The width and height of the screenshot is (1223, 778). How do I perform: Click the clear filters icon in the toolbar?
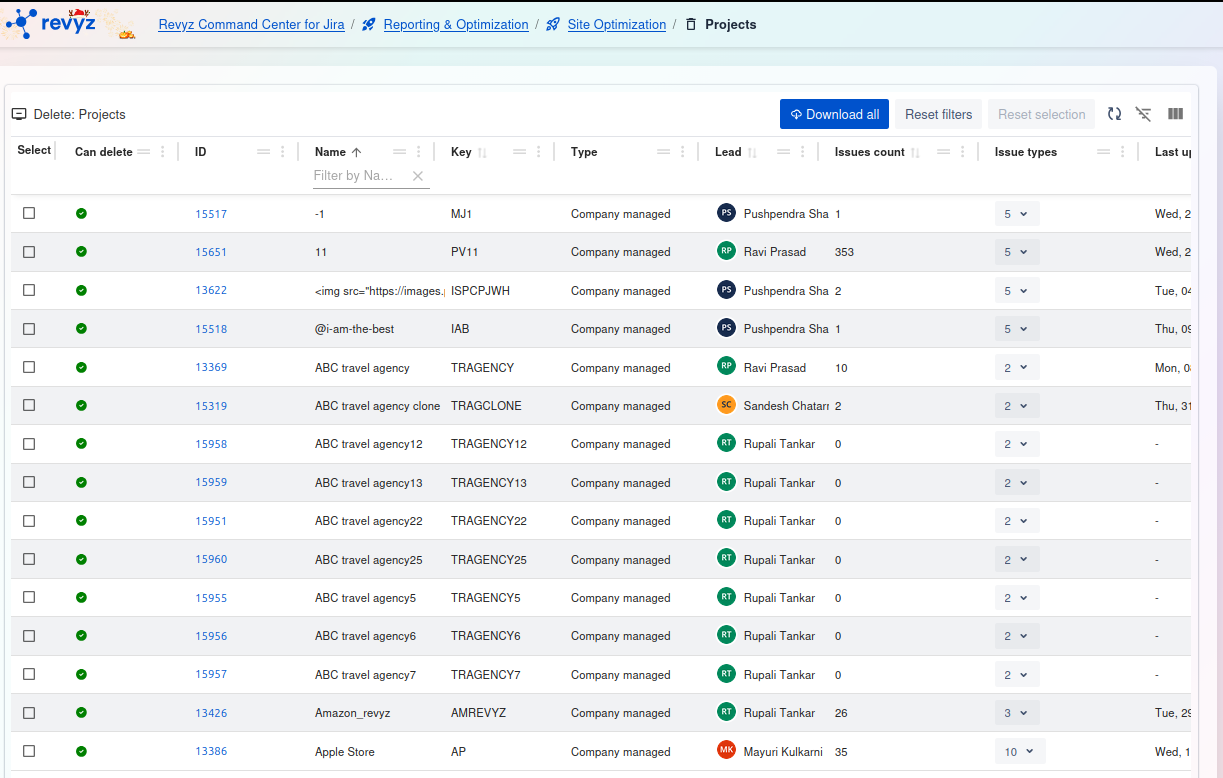point(1144,114)
